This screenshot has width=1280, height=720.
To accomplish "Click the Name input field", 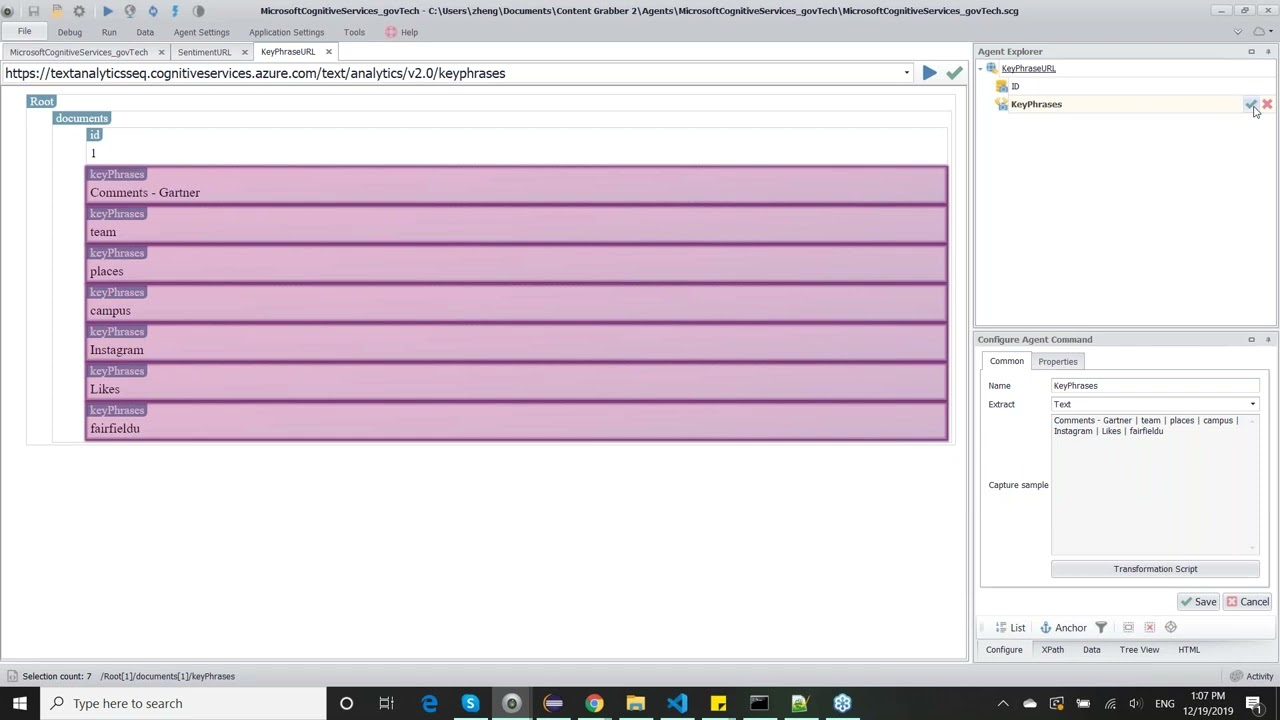I will (x=1155, y=386).
